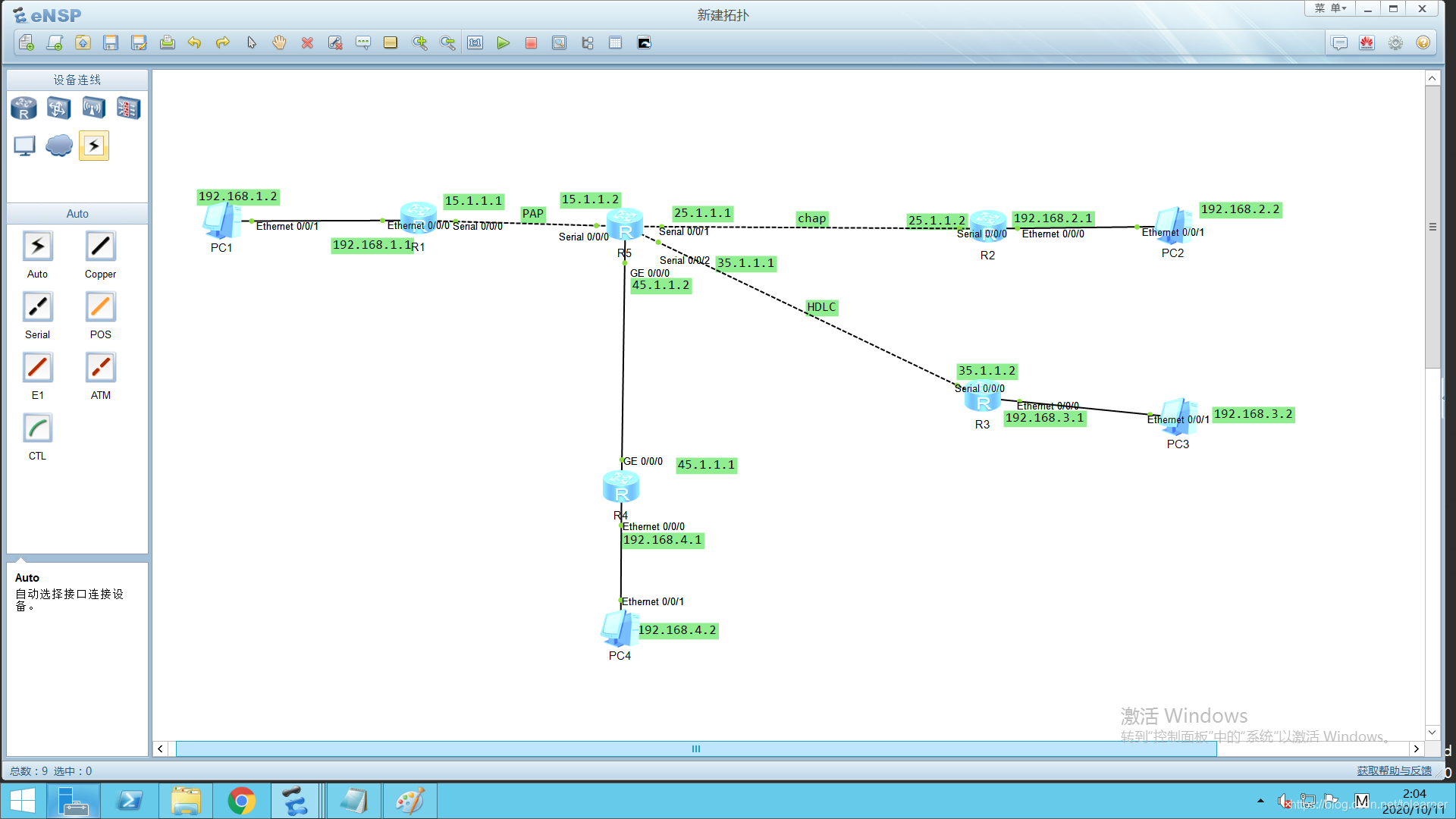Click the red stop devices button

531,43
